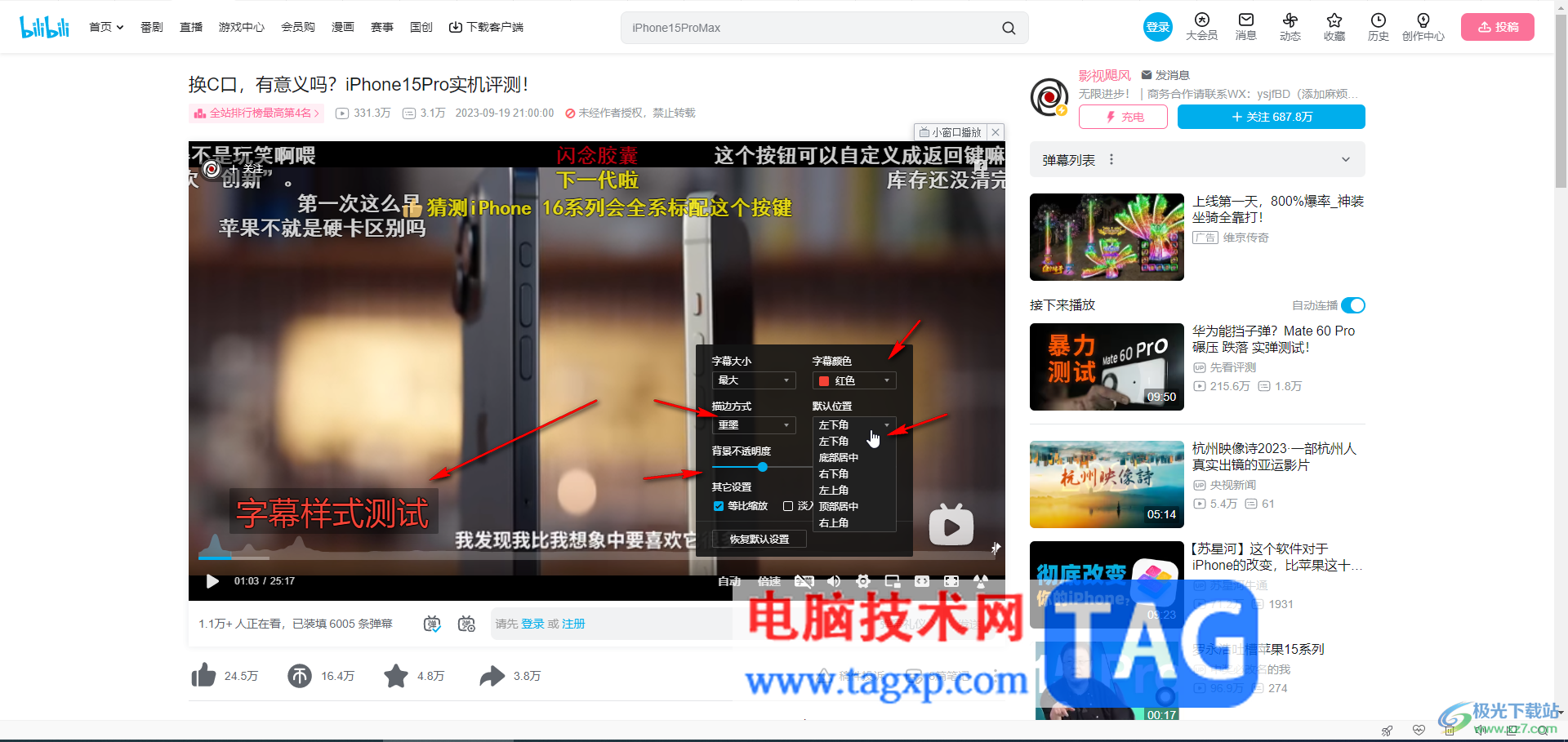Select 底部居中 position option

854,458
